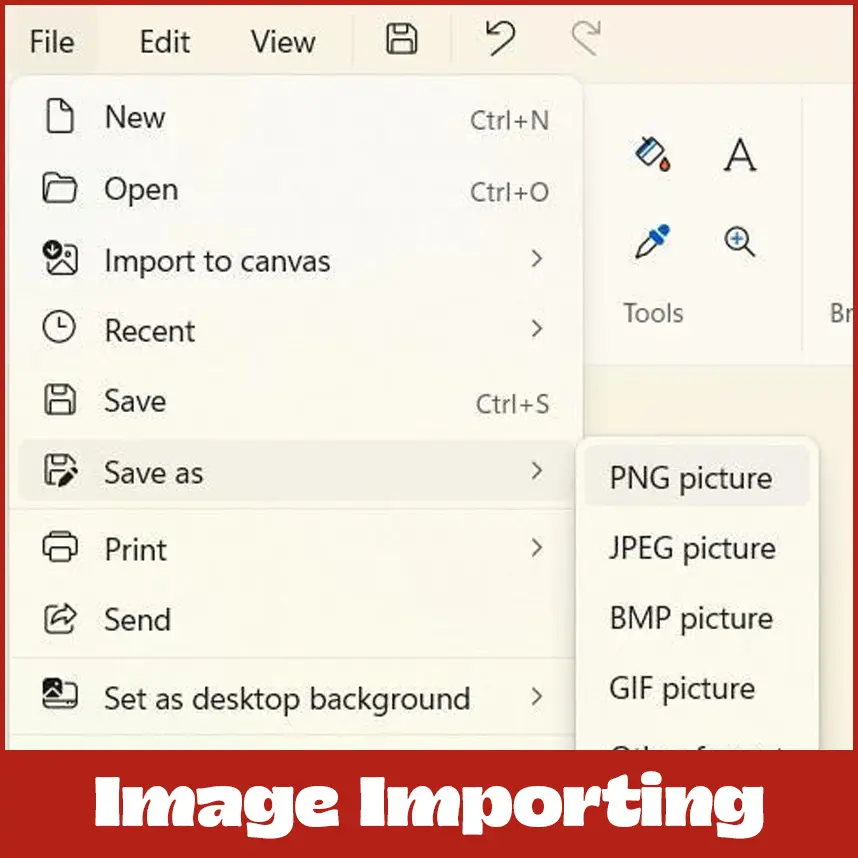Select the Magnifier zoom tool
This screenshot has width=858, height=858.
pyautogui.click(x=740, y=242)
